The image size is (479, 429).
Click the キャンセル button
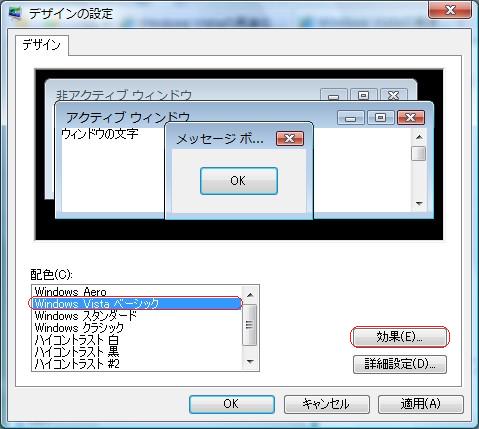pos(326,404)
